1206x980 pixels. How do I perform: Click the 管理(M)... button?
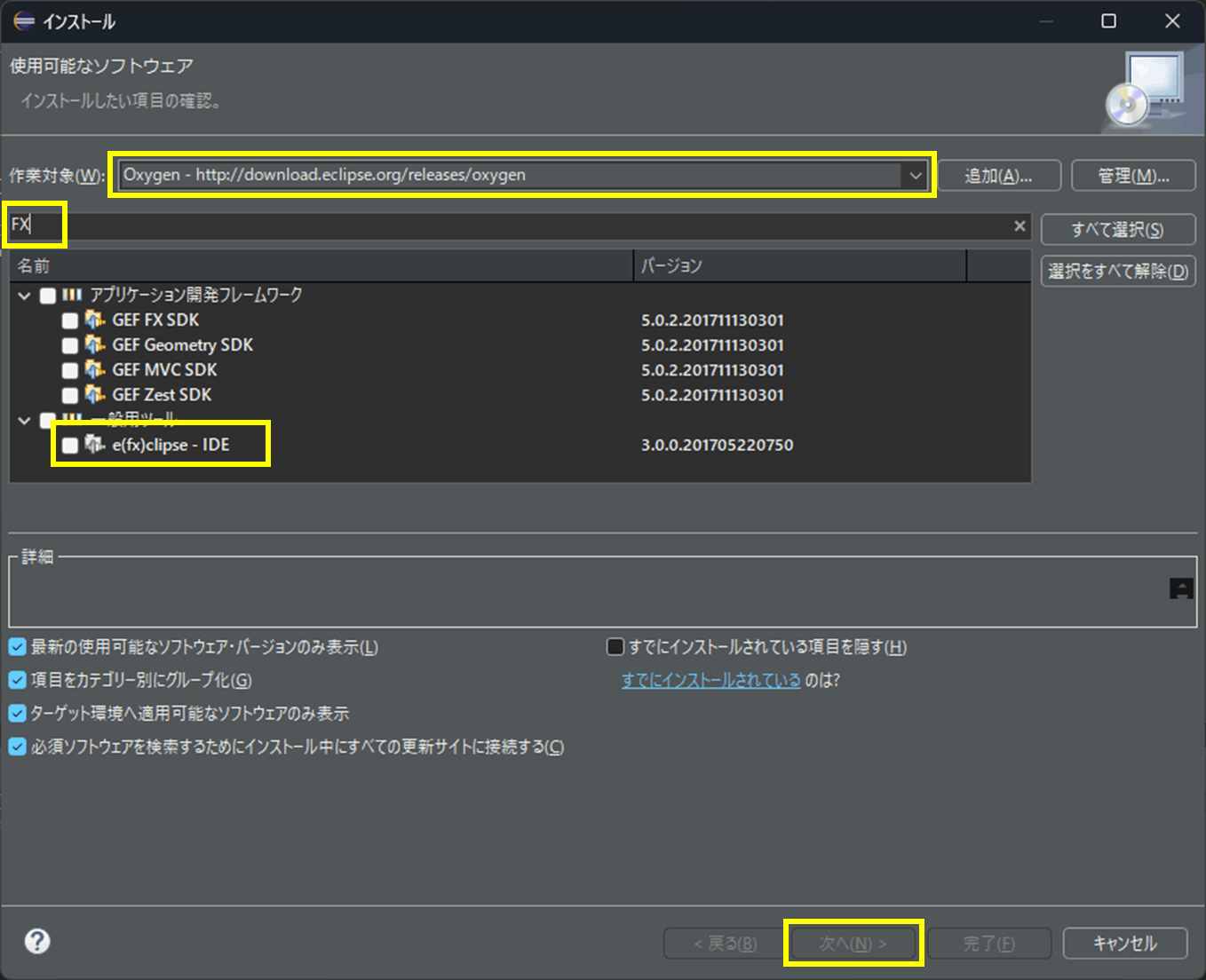click(x=1133, y=176)
